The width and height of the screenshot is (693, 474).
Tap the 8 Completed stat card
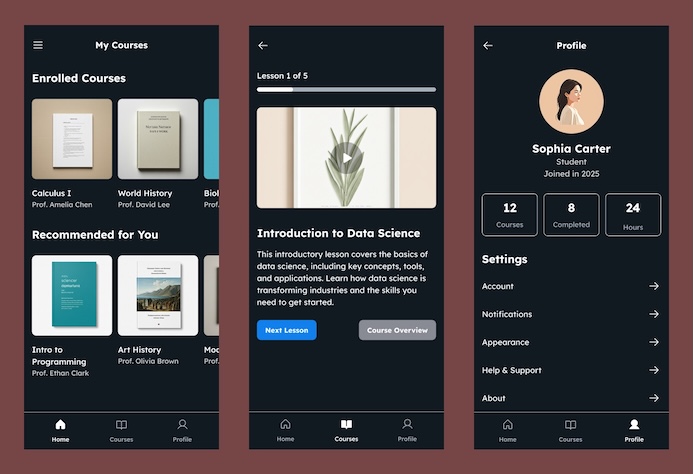click(x=571, y=214)
